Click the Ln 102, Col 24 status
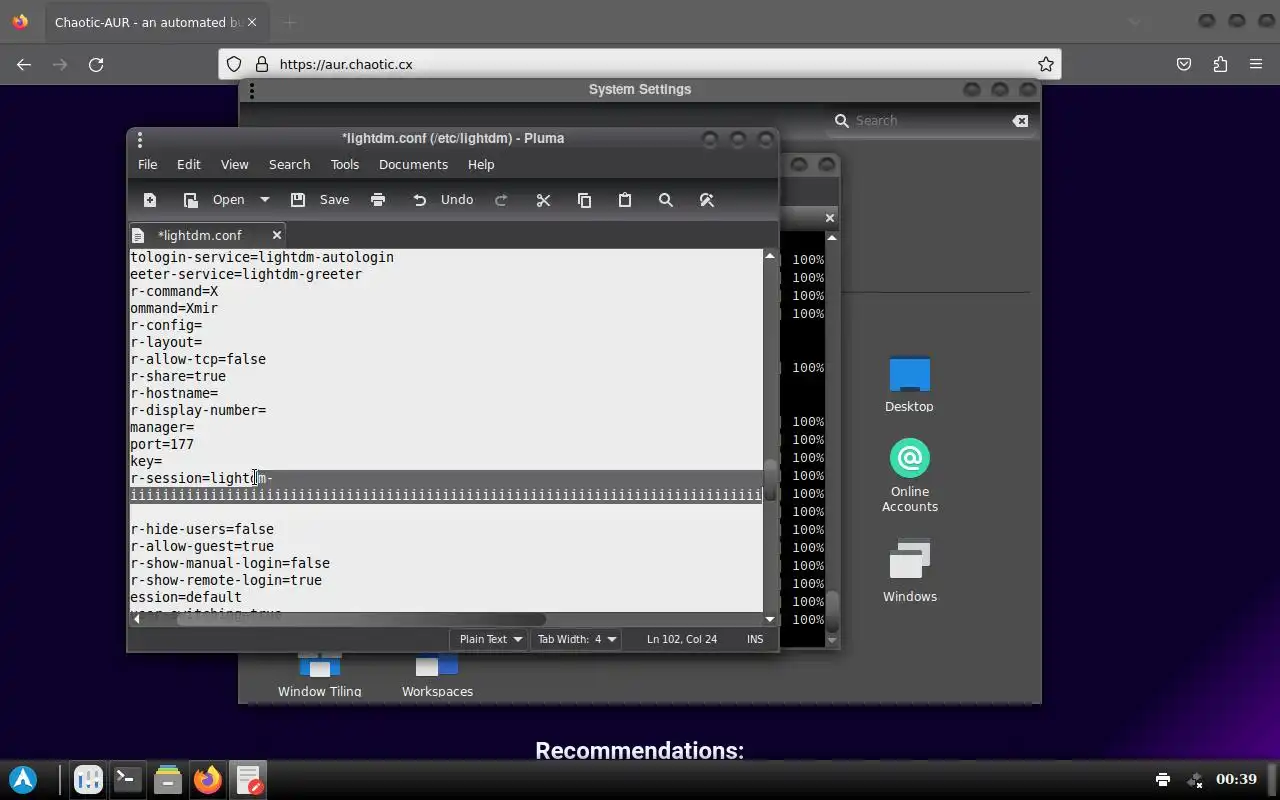1280x800 pixels. pyautogui.click(x=682, y=639)
